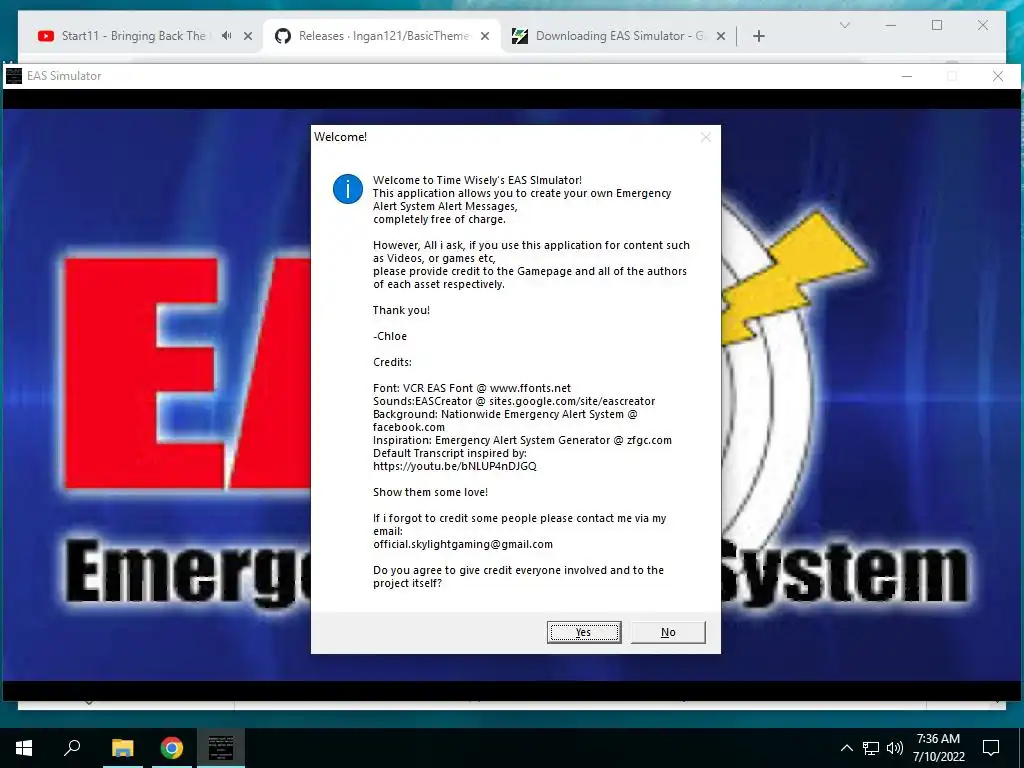
Task: Click the '-Chloe' signature text
Action: [x=390, y=336]
